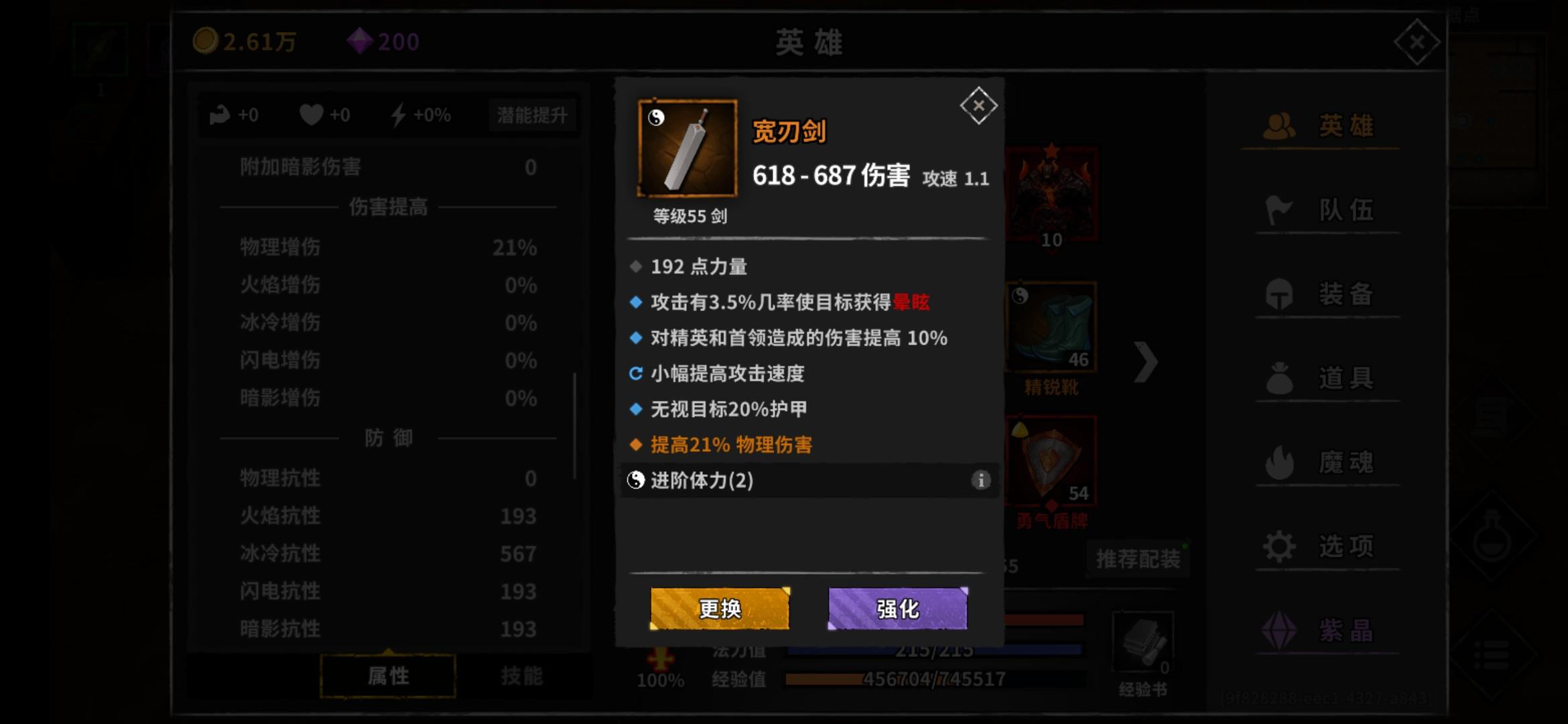Tap the info icon beside 进阶体力(2)
This screenshot has height=724, width=1568.
[980, 480]
